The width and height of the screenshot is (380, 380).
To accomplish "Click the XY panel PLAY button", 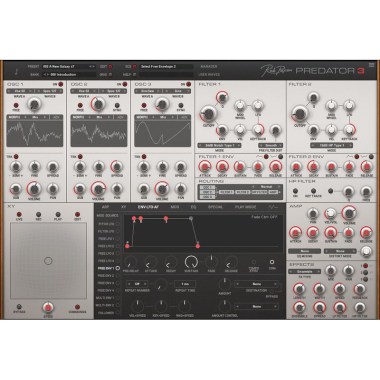I will [58, 215].
